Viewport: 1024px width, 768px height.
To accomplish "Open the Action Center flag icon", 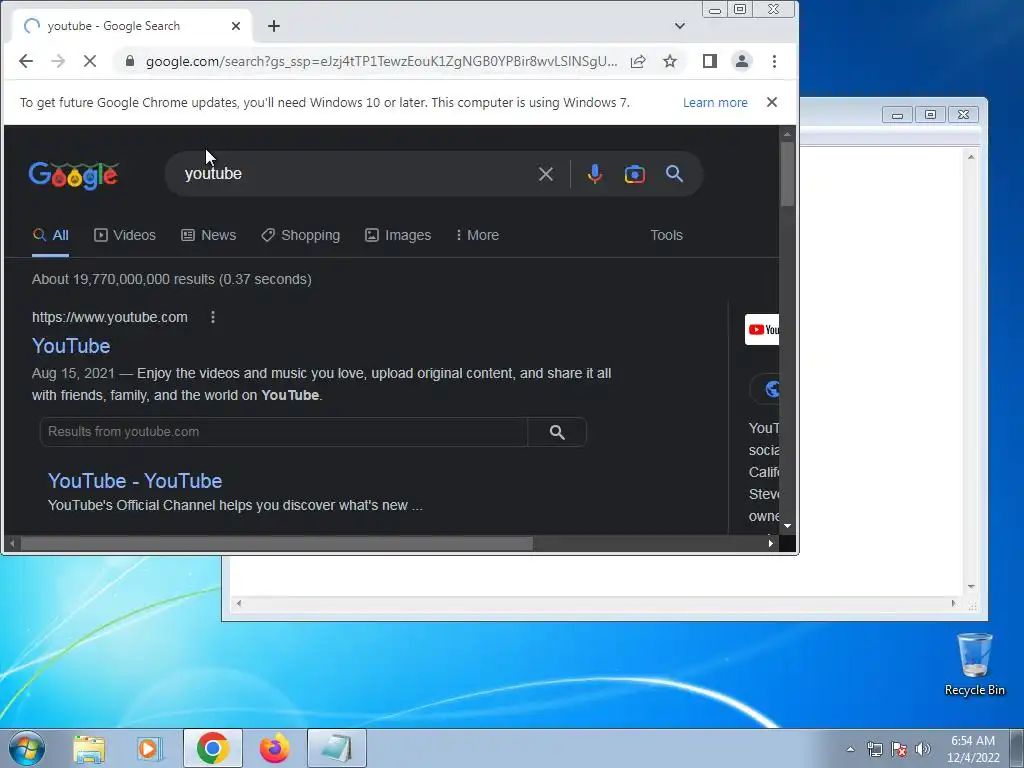I will pos(899,749).
